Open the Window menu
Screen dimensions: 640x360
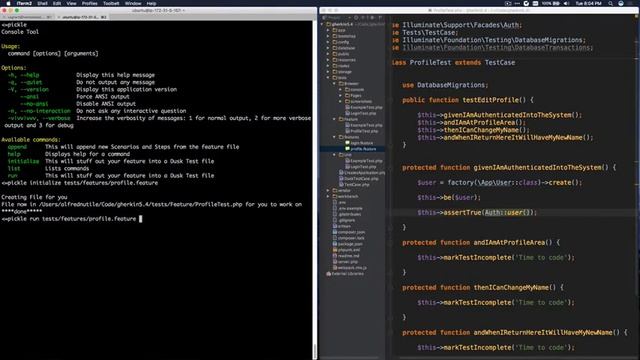(133, 3)
